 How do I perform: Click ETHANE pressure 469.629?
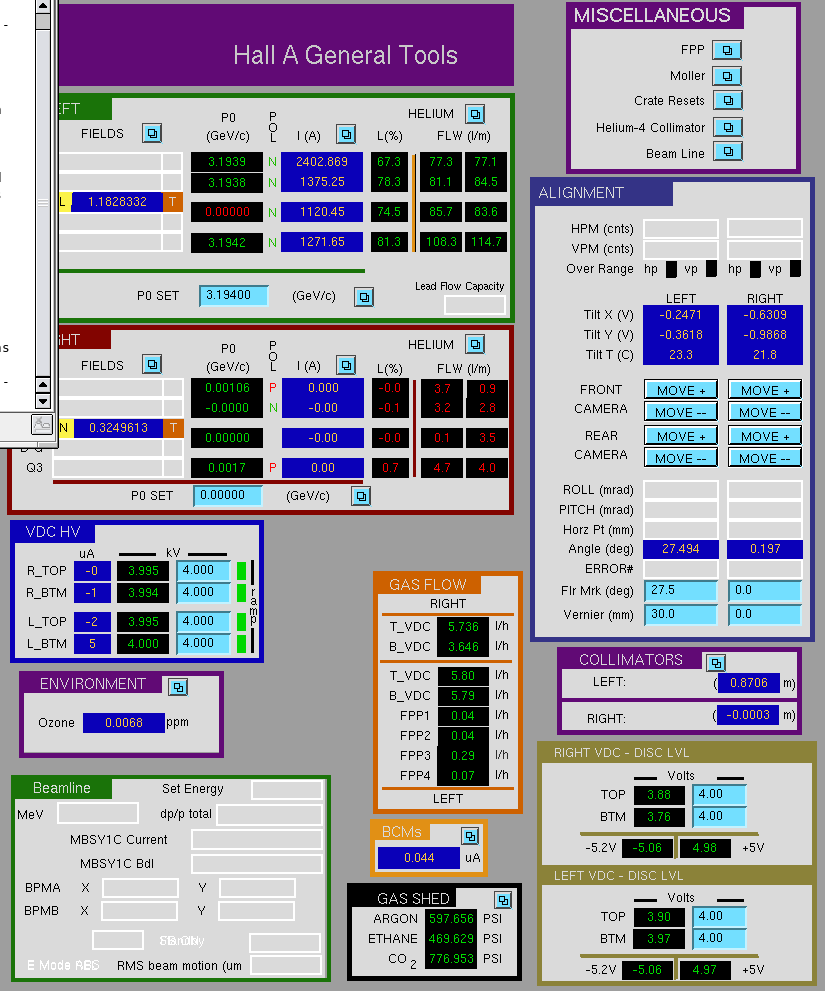coord(451,939)
